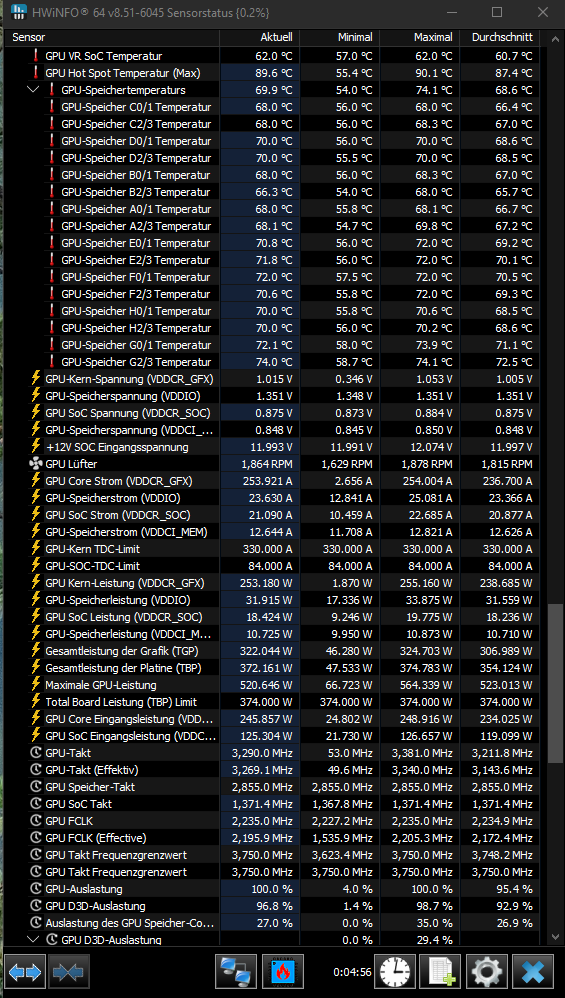Click thermometer icon of GPU-Speicher G2/3 Temperatur
565x998 pixels.
[52, 362]
